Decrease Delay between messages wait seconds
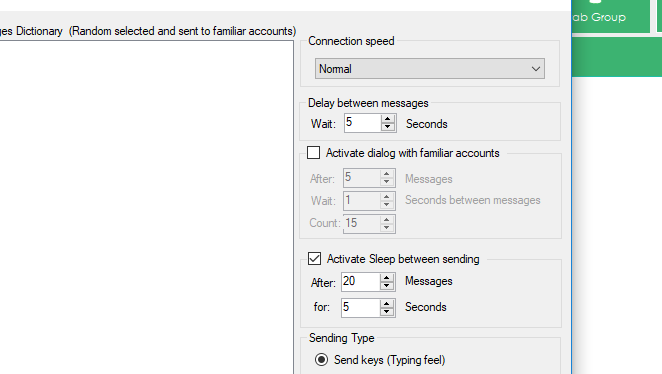Viewport: 662px width, 374px height. coord(388,127)
